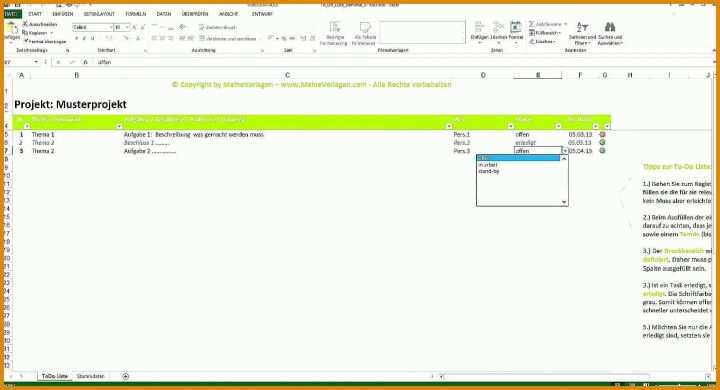Click Füllbereich fill button
The image size is (720, 390).
click(x=545, y=33)
